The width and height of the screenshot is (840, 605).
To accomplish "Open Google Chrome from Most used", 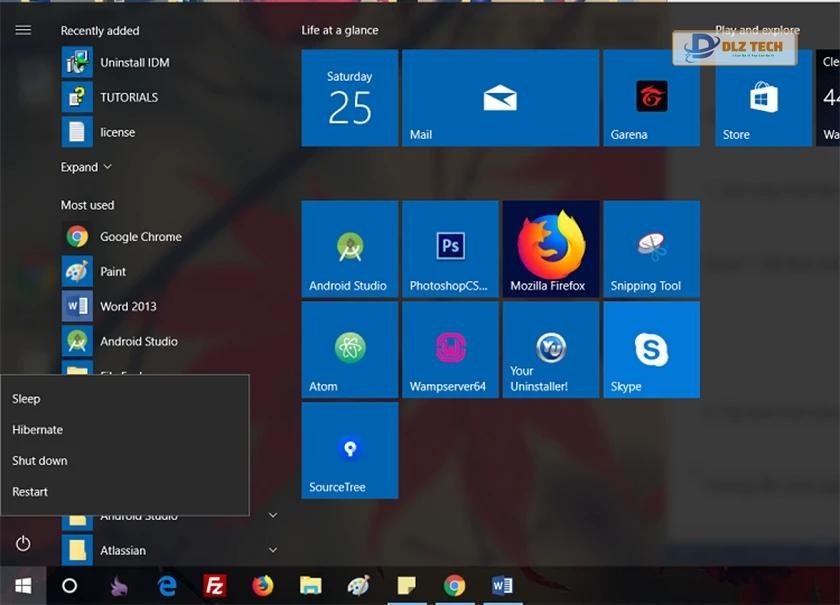I will click(140, 237).
